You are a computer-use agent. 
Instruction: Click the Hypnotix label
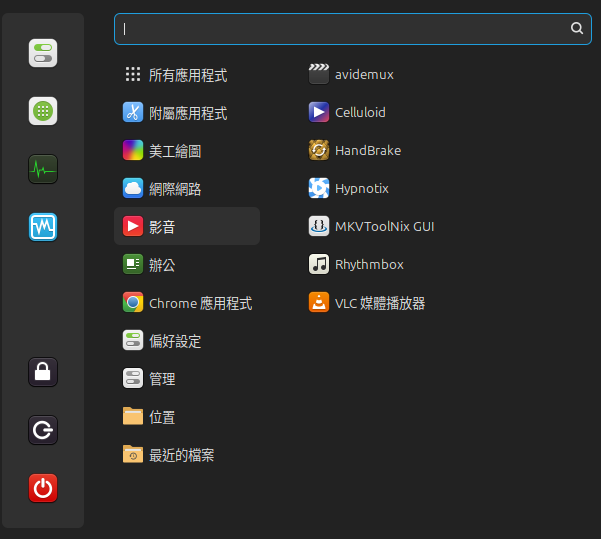point(362,189)
